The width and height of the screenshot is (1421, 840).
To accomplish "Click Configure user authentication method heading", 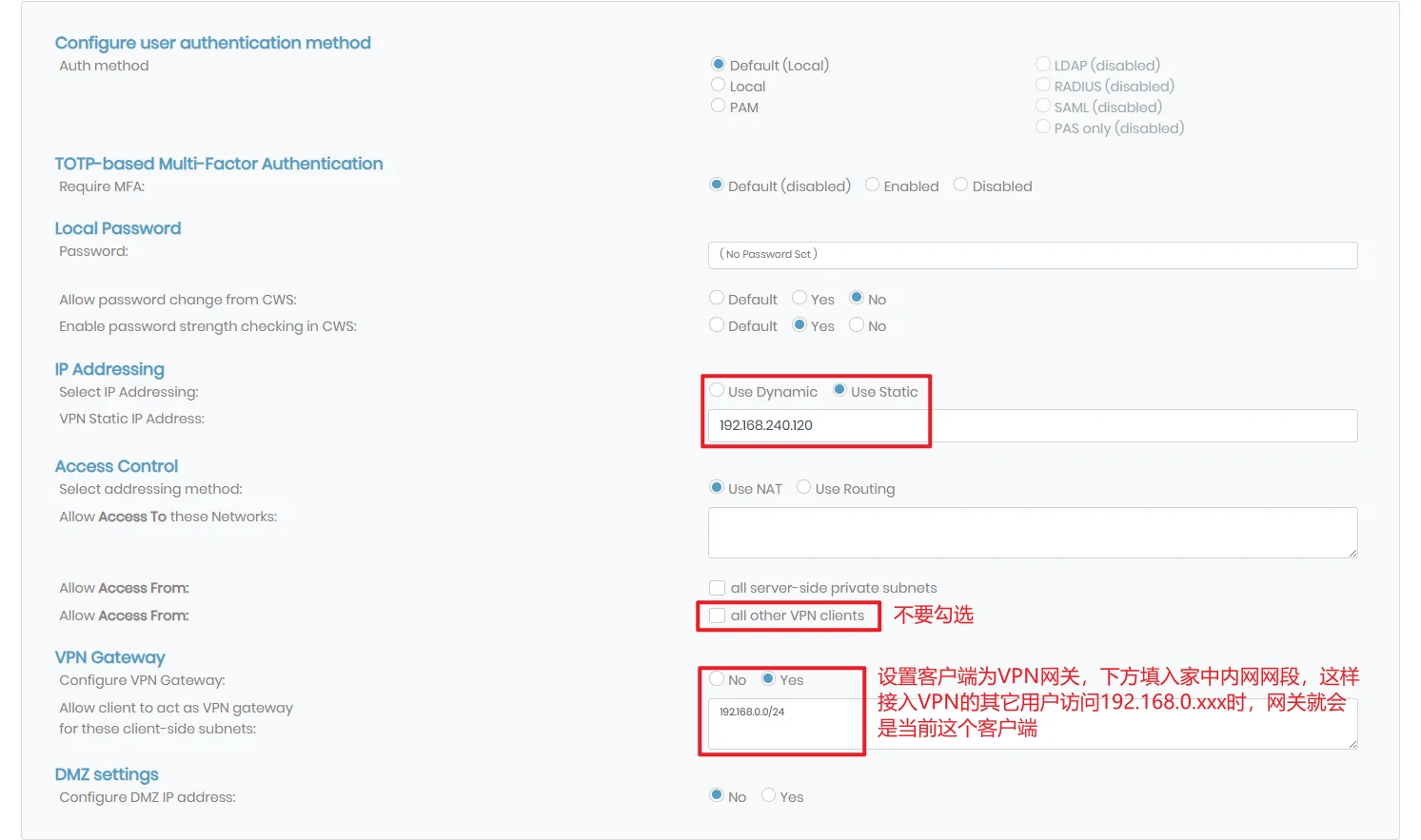I will tap(212, 43).
